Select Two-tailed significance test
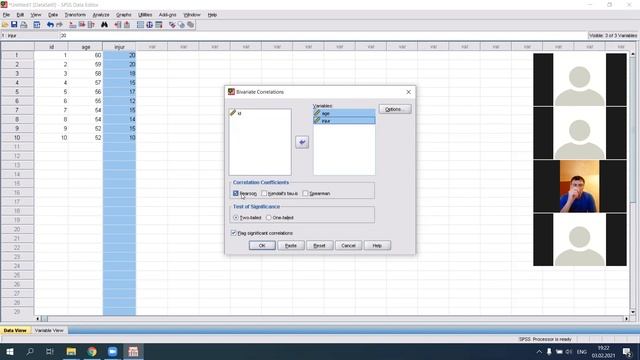Screen dimensions: 640x360 [x=236, y=218]
